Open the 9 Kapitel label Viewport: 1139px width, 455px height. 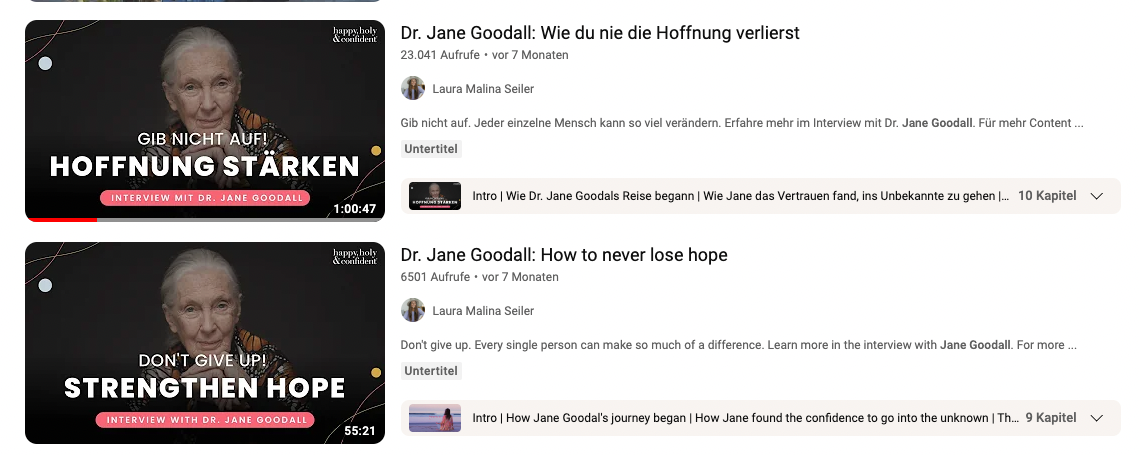1050,417
